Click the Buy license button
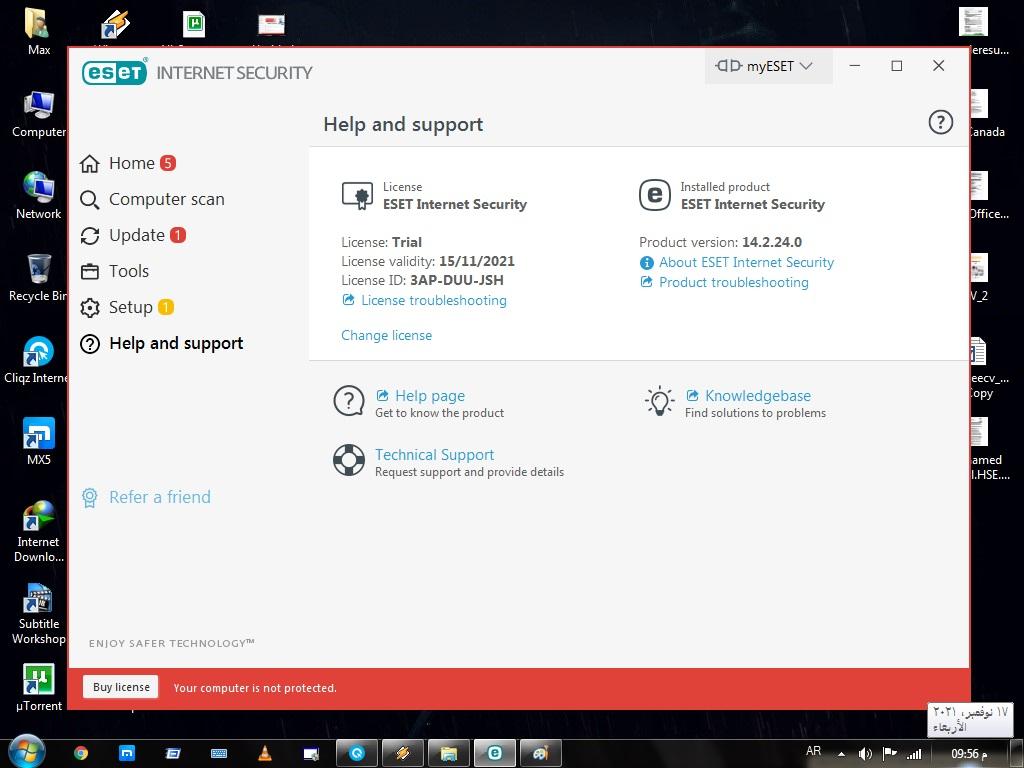The image size is (1024, 768). 121,687
